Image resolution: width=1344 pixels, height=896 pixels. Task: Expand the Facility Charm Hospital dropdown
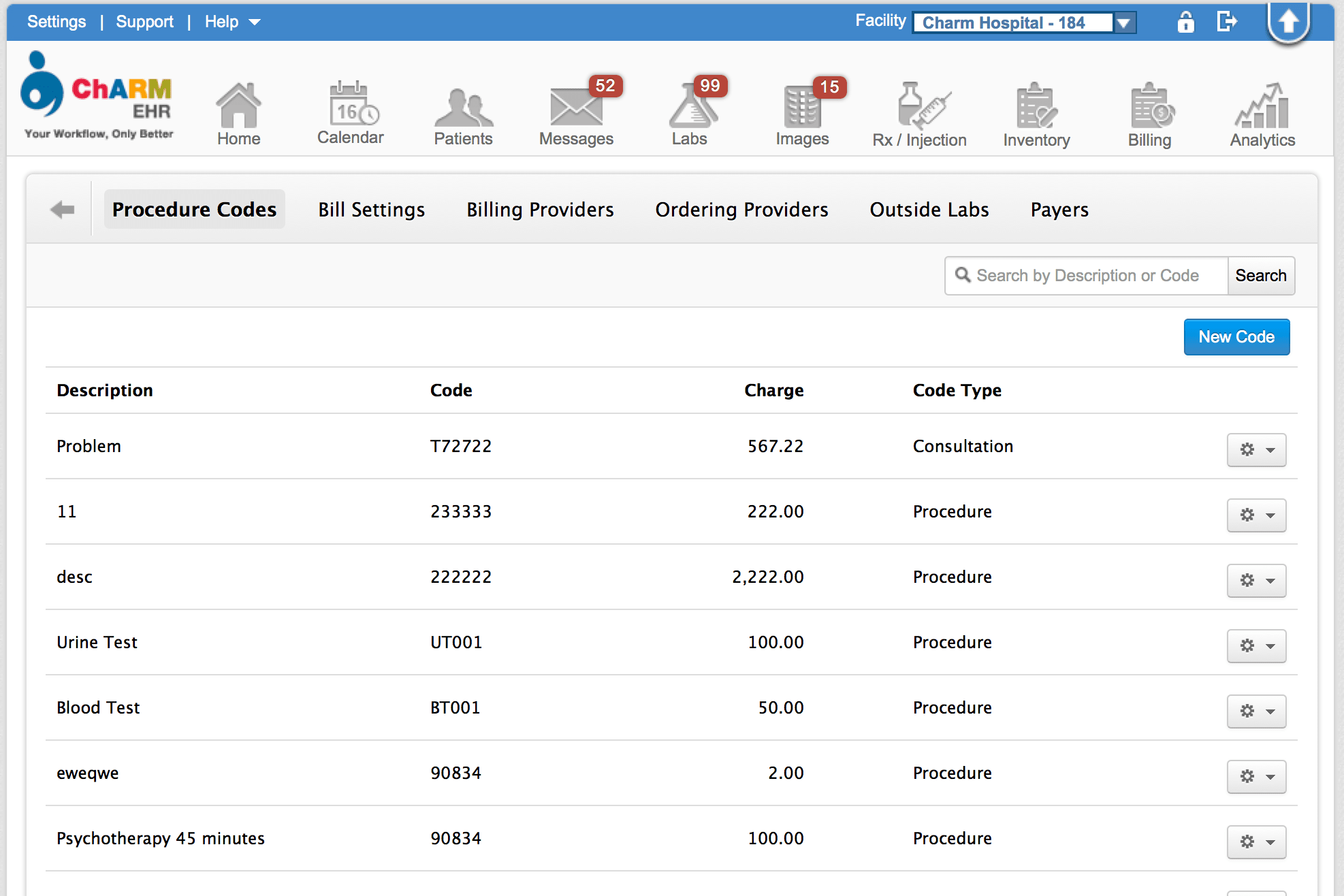coord(1124,23)
